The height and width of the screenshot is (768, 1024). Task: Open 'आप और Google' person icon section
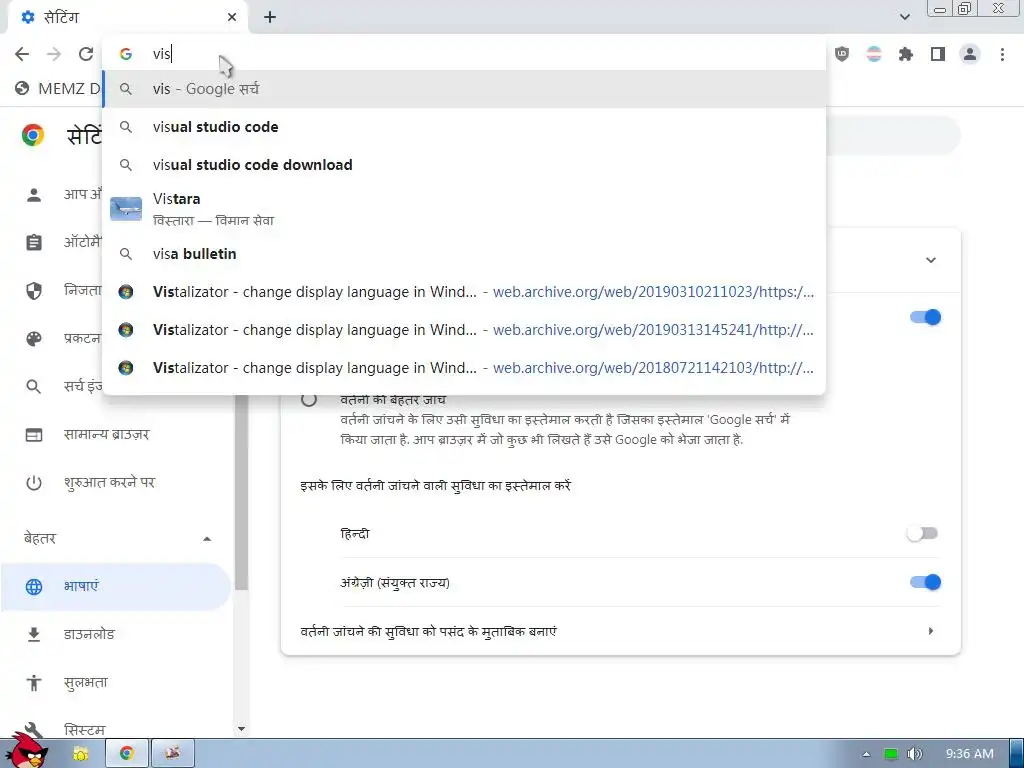[x=33, y=195]
